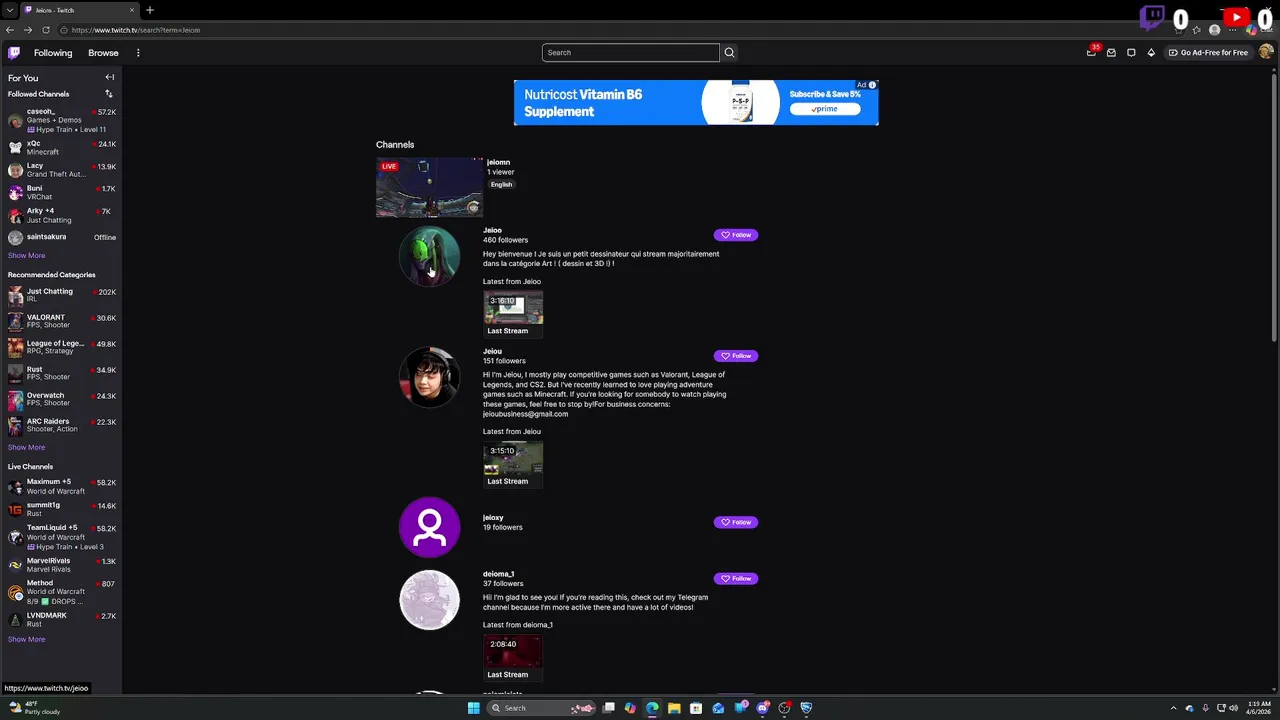Open the more options three-dot menu
Screen dimensions: 1280x720
coord(138,53)
